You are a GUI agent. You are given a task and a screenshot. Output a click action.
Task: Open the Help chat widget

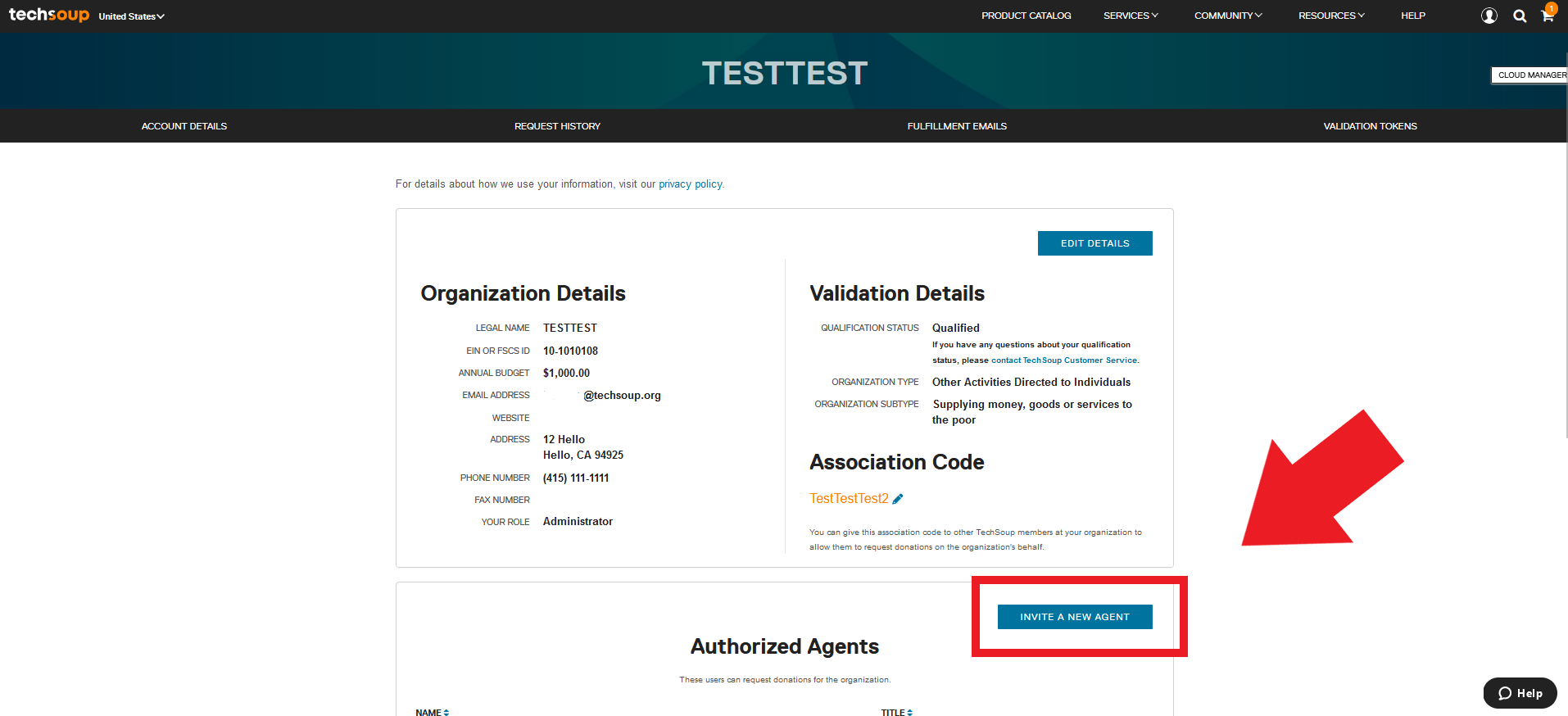click(1520, 693)
